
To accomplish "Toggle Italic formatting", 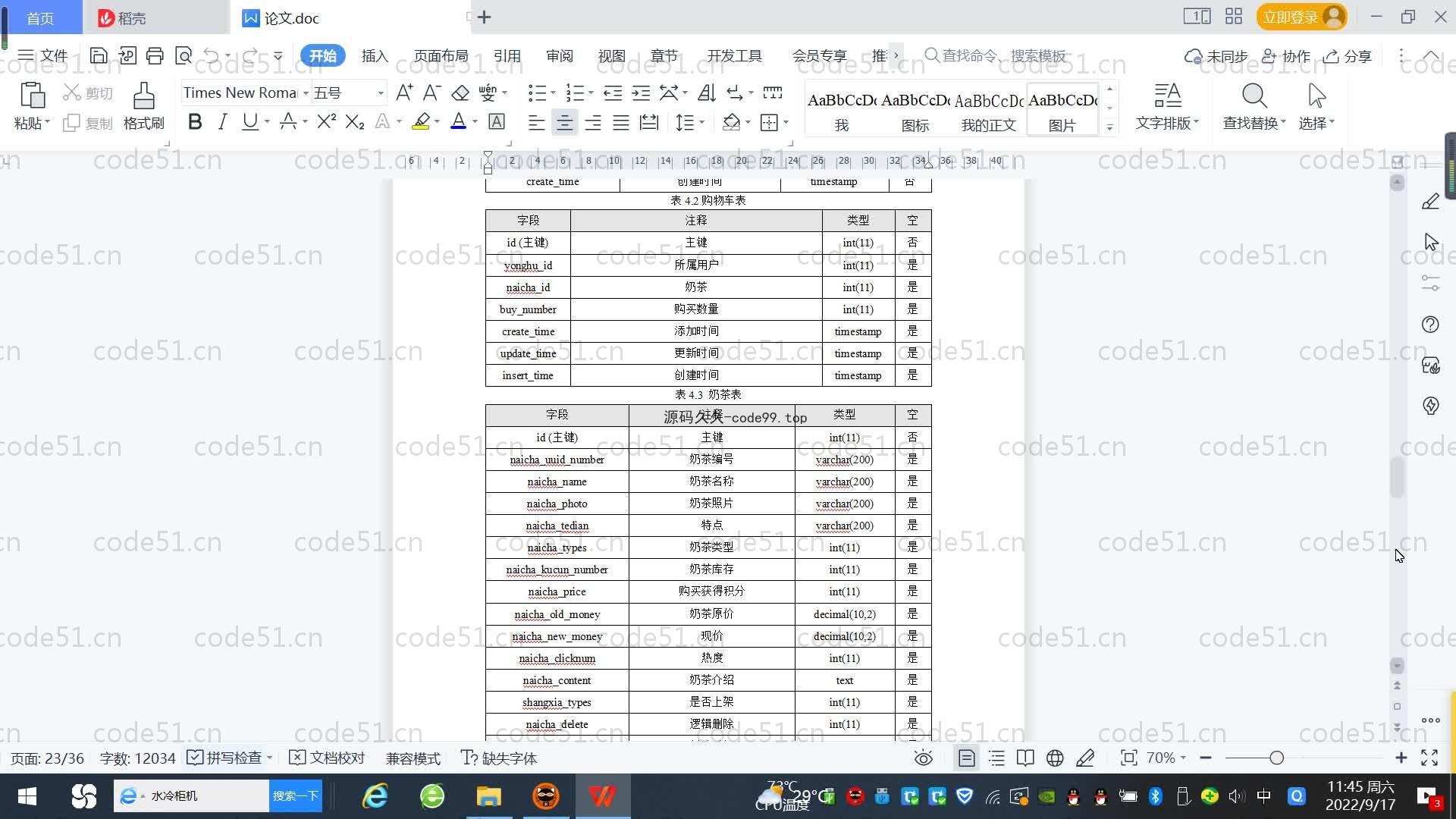I will point(222,121).
